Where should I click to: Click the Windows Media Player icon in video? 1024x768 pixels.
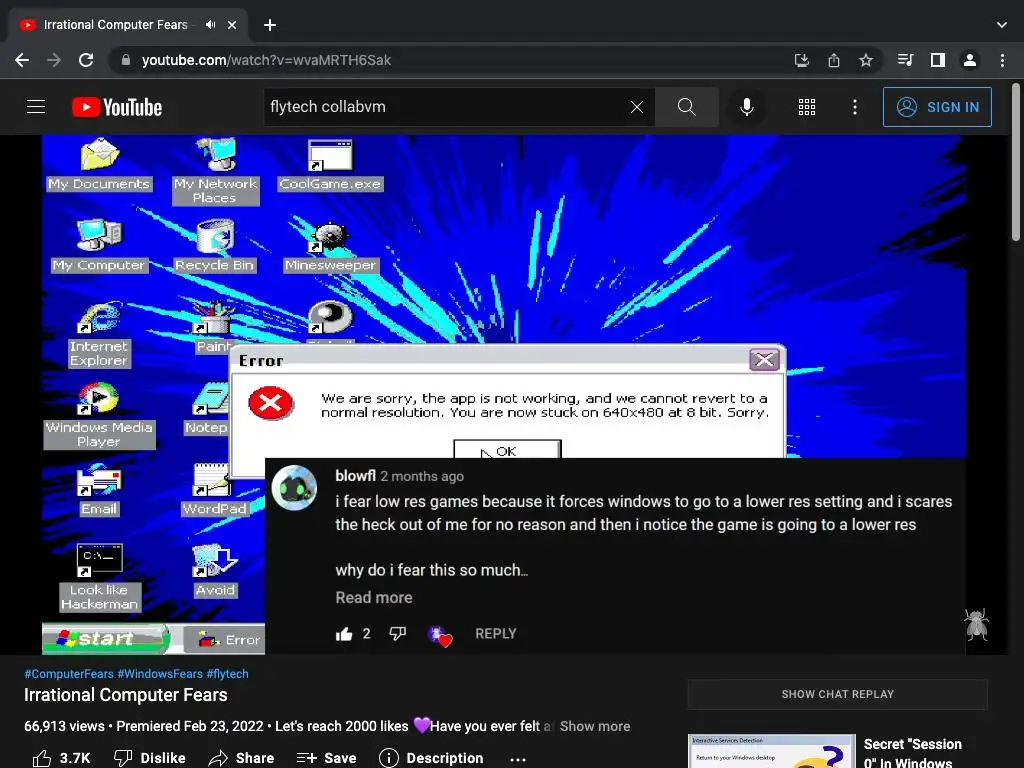point(99,415)
